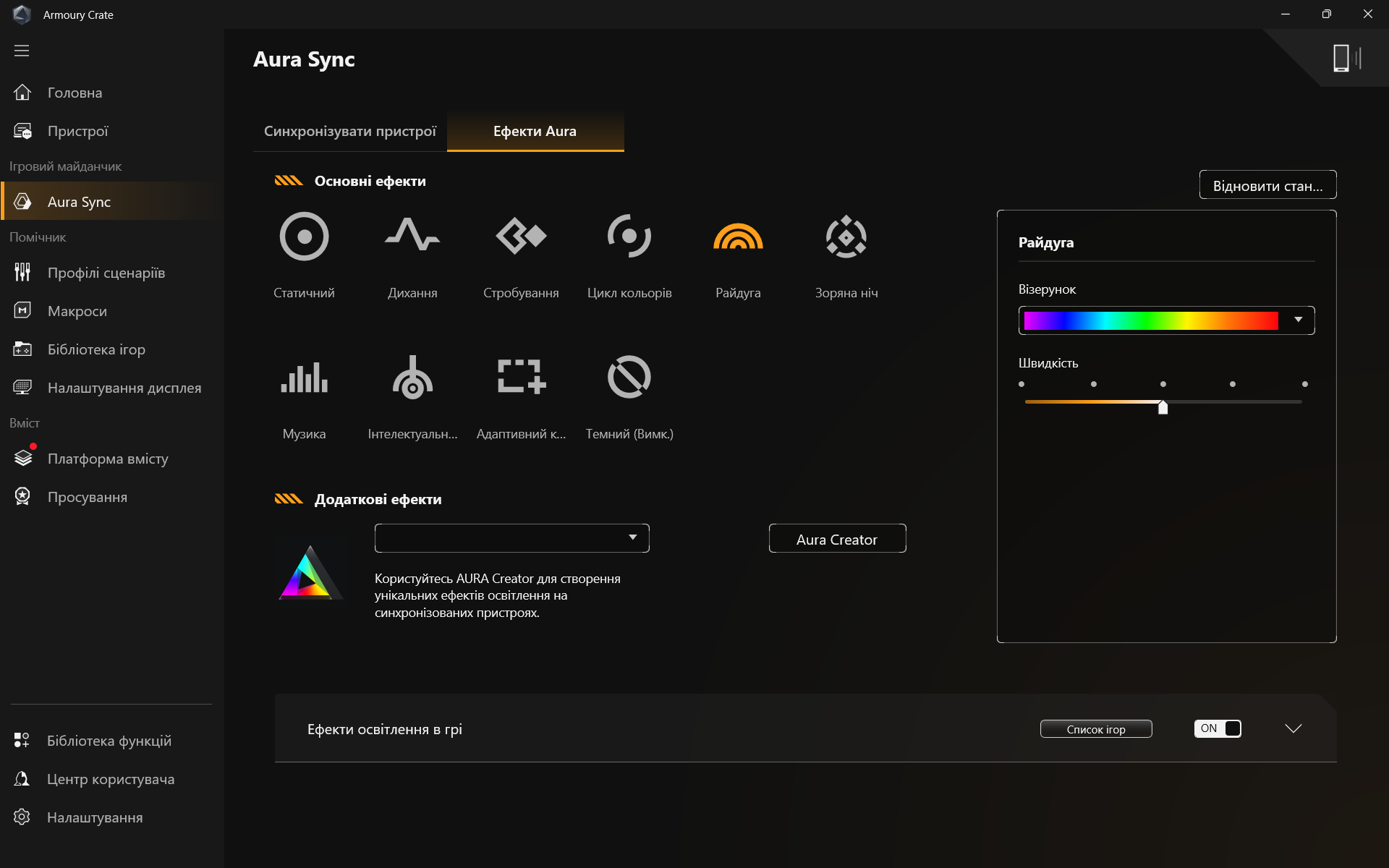Click the Відновити стан button
1389x868 pixels.
(x=1267, y=185)
